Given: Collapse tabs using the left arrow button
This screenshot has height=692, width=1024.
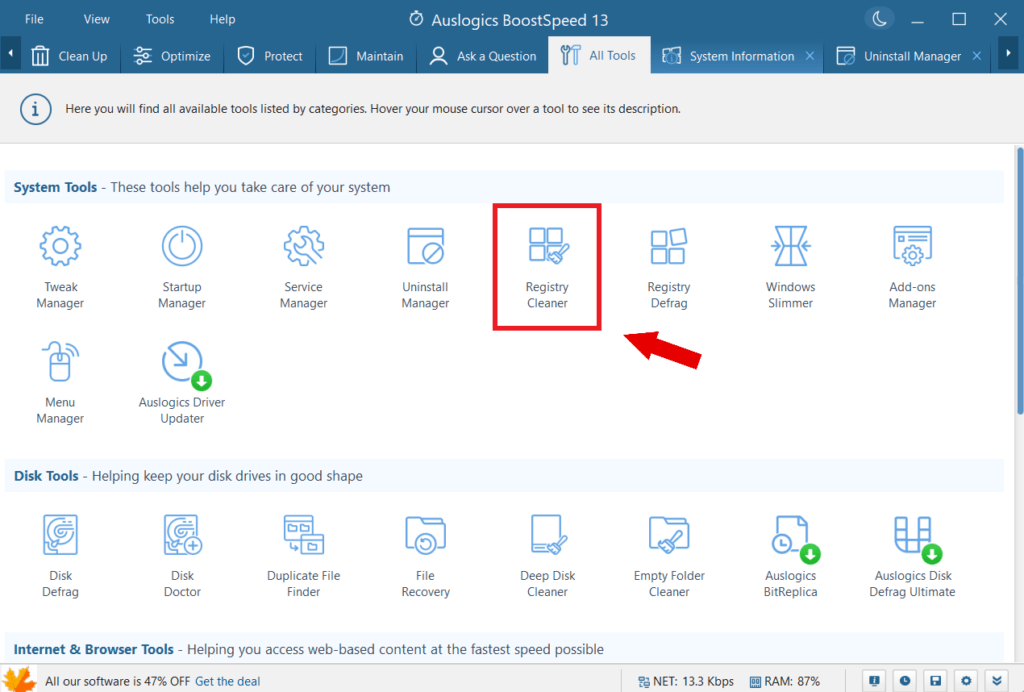Looking at the screenshot, I should [10, 55].
